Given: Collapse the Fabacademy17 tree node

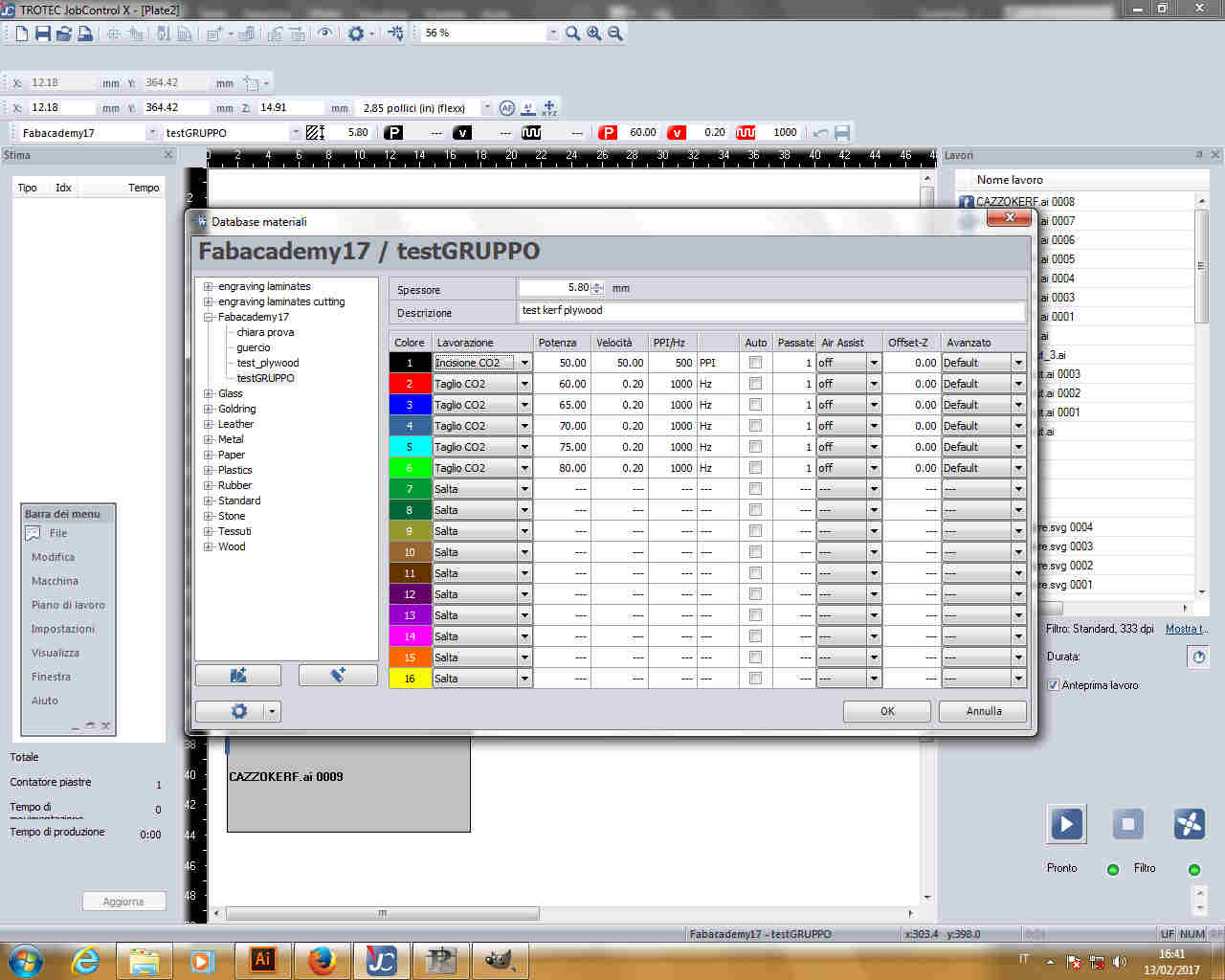Looking at the screenshot, I should [x=208, y=318].
